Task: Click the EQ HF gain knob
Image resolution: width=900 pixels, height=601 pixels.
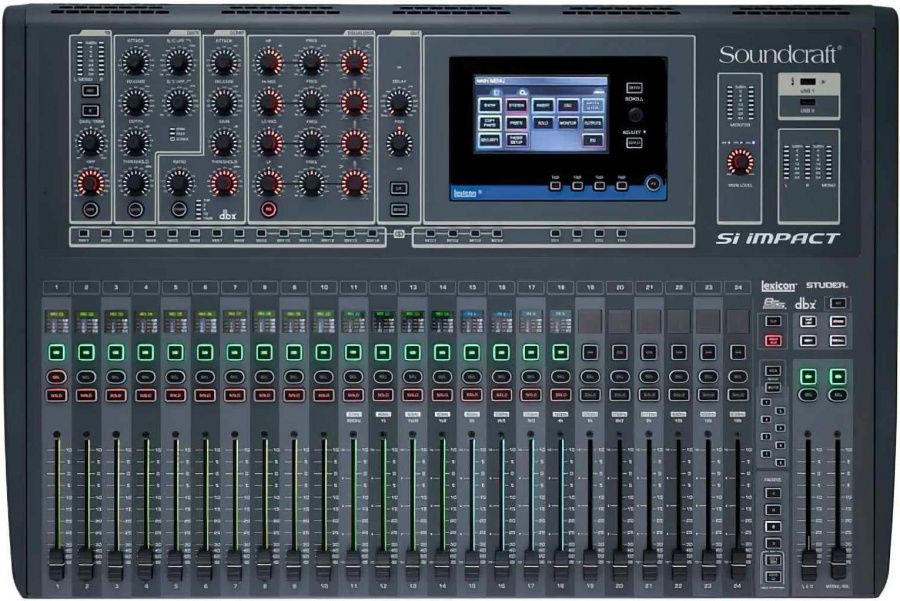Action: (x=269, y=61)
